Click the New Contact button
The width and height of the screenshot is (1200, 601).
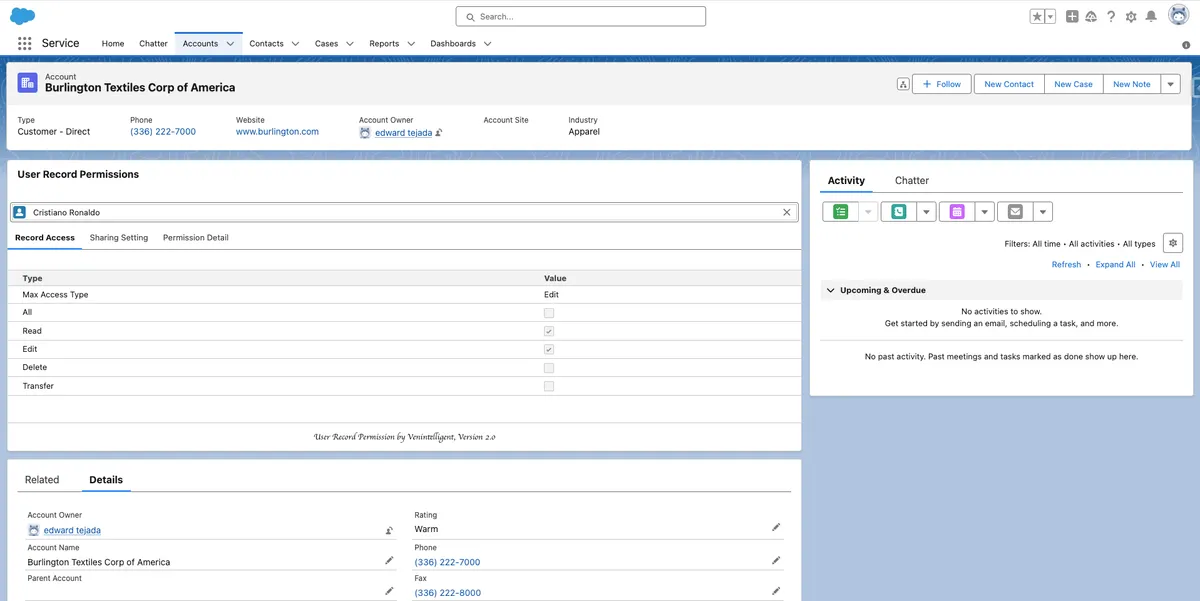1009,84
